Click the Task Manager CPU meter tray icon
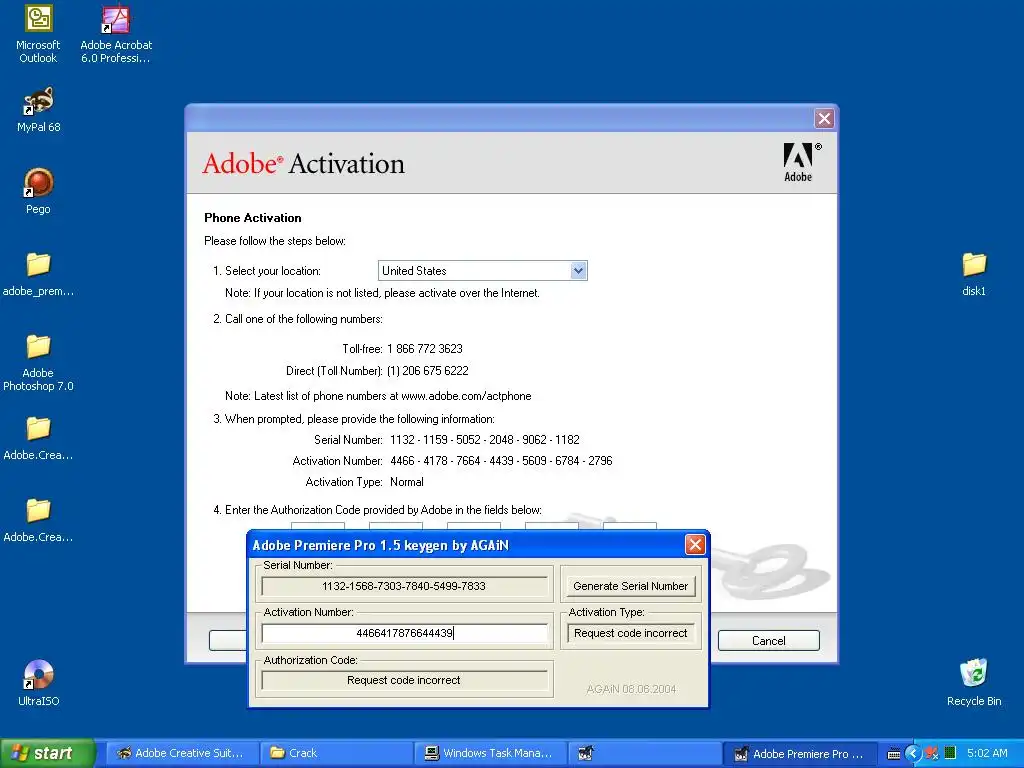The width and height of the screenshot is (1024, 768). 950,753
